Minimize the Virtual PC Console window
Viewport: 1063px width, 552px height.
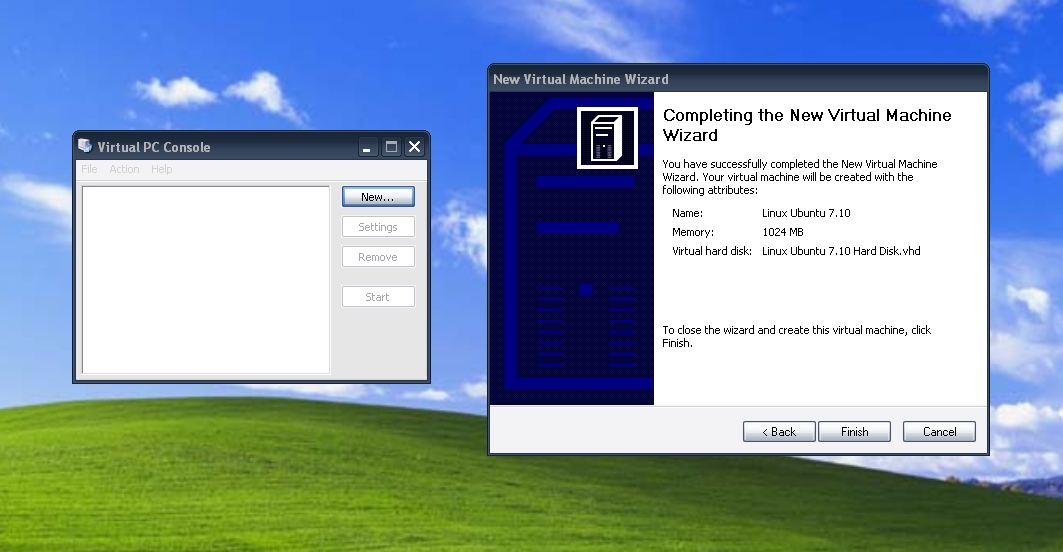pyautogui.click(x=367, y=146)
